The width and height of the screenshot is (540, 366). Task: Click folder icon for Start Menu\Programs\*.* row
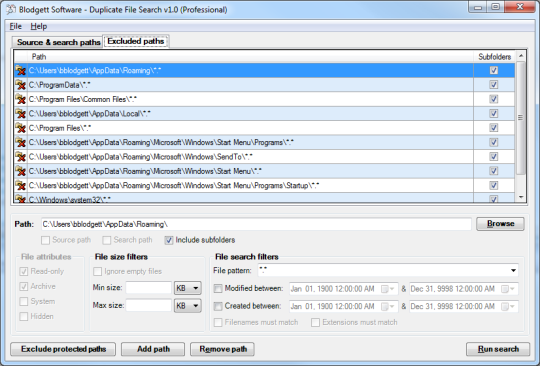(21, 142)
